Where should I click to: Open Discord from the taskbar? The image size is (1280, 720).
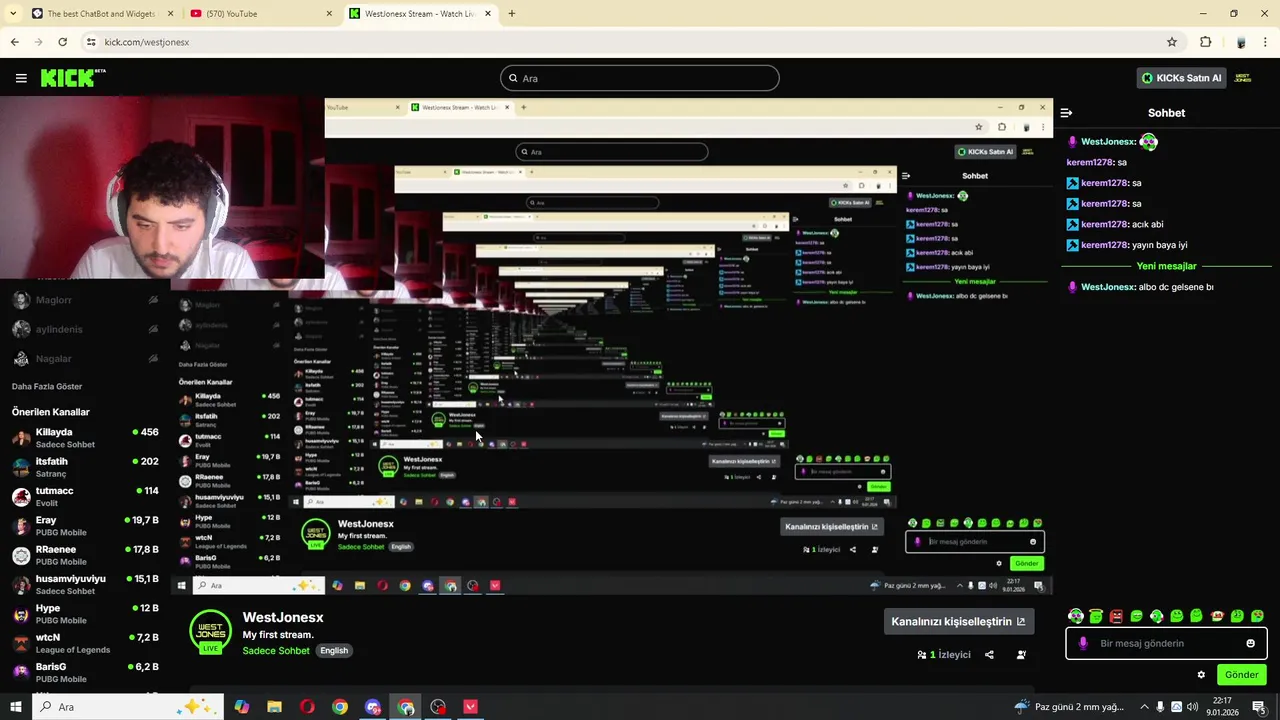tap(373, 707)
